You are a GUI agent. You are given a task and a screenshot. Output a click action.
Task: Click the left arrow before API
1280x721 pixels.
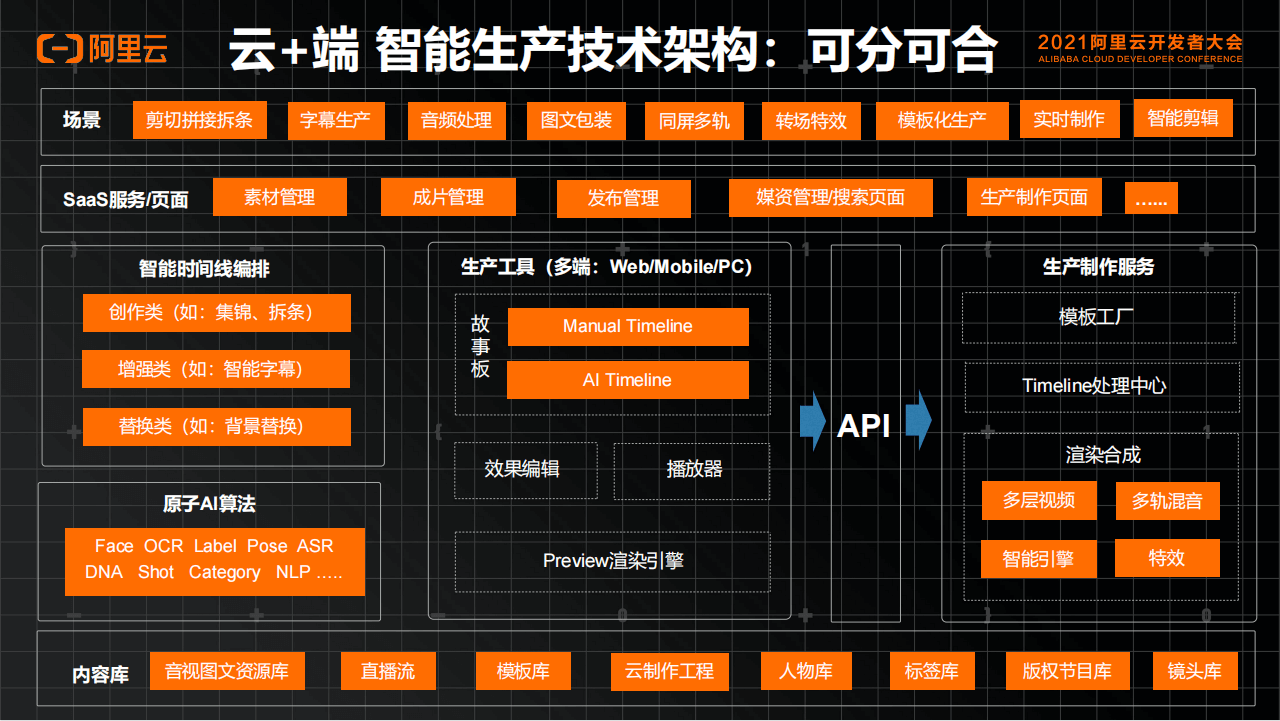(814, 421)
